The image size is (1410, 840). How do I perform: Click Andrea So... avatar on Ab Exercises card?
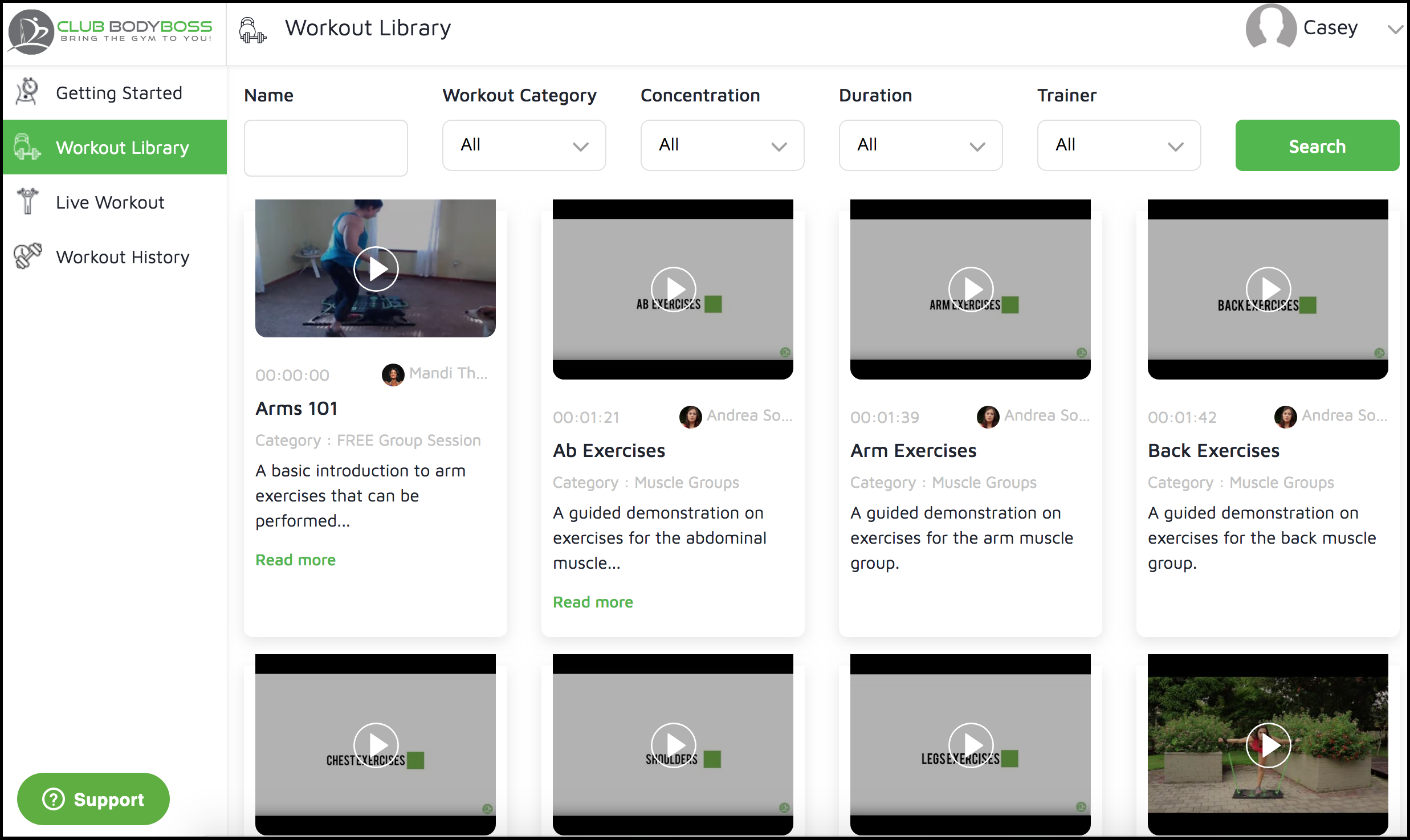click(690, 417)
